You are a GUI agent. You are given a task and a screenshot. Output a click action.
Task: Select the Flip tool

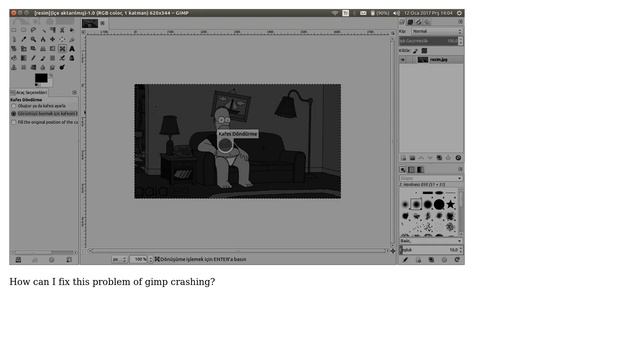pyautogui.click(x=53, y=49)
